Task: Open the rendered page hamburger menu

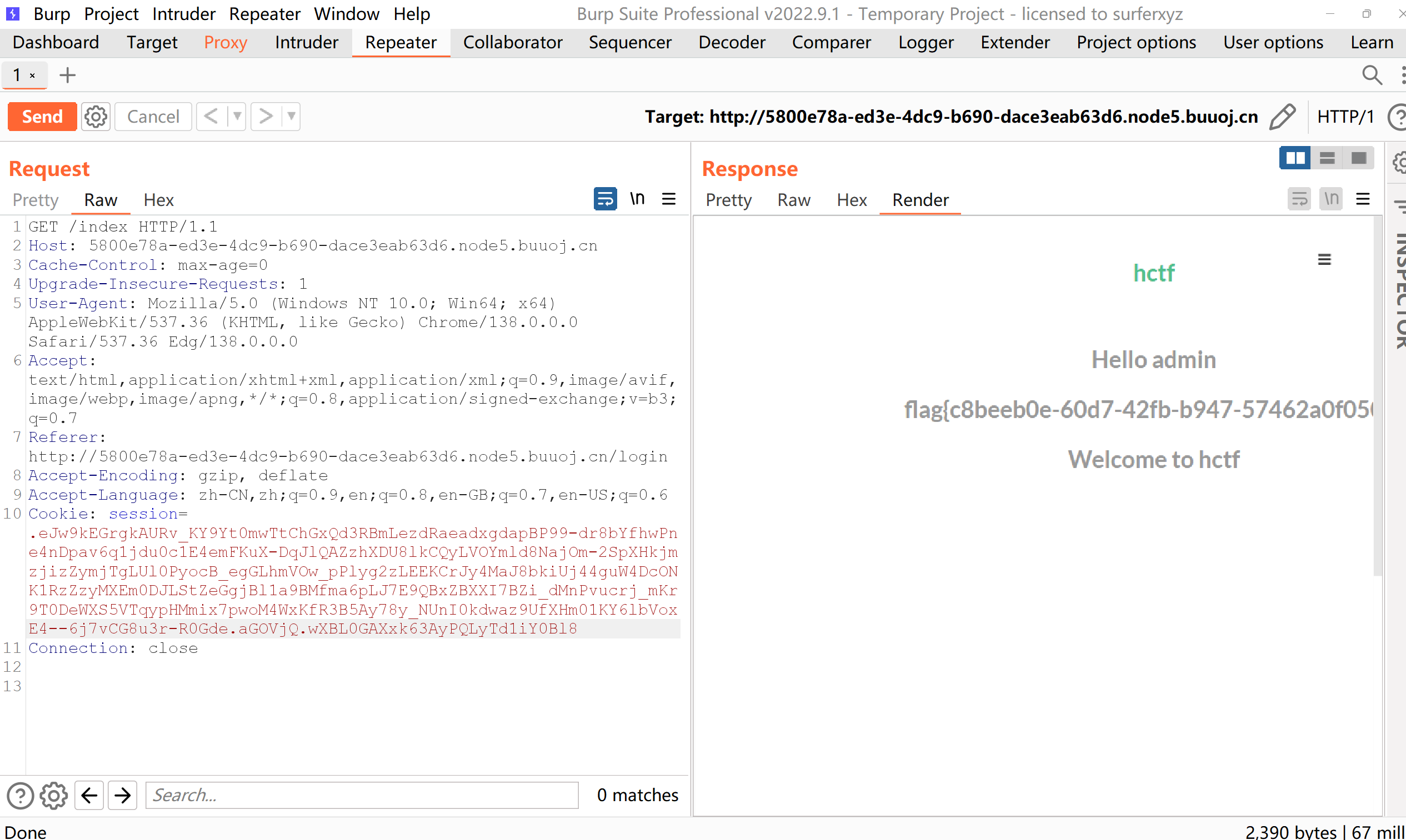Action: click(x=1324, y=259)
